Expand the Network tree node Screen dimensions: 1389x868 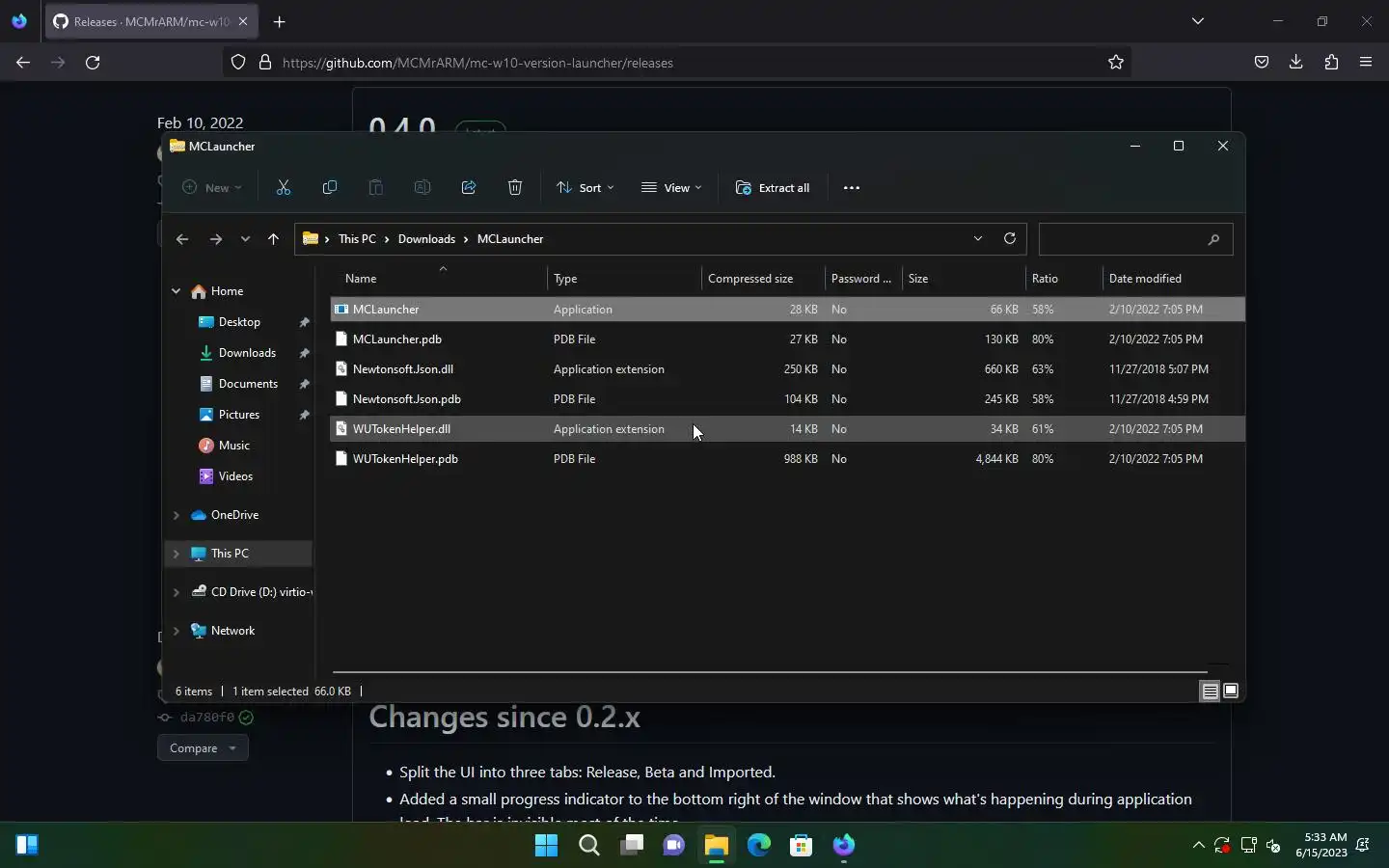click(177, 631)
